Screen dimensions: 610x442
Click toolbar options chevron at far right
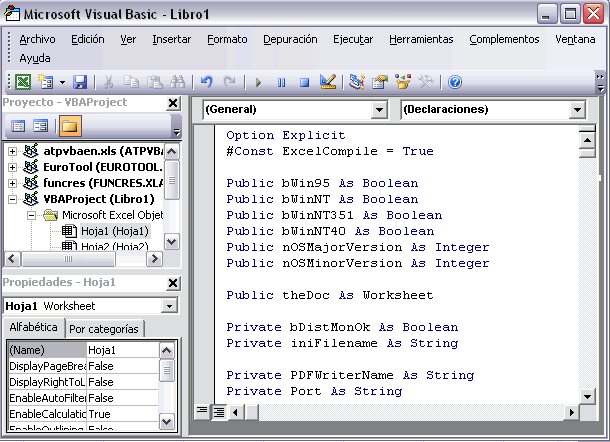[600, 82]
